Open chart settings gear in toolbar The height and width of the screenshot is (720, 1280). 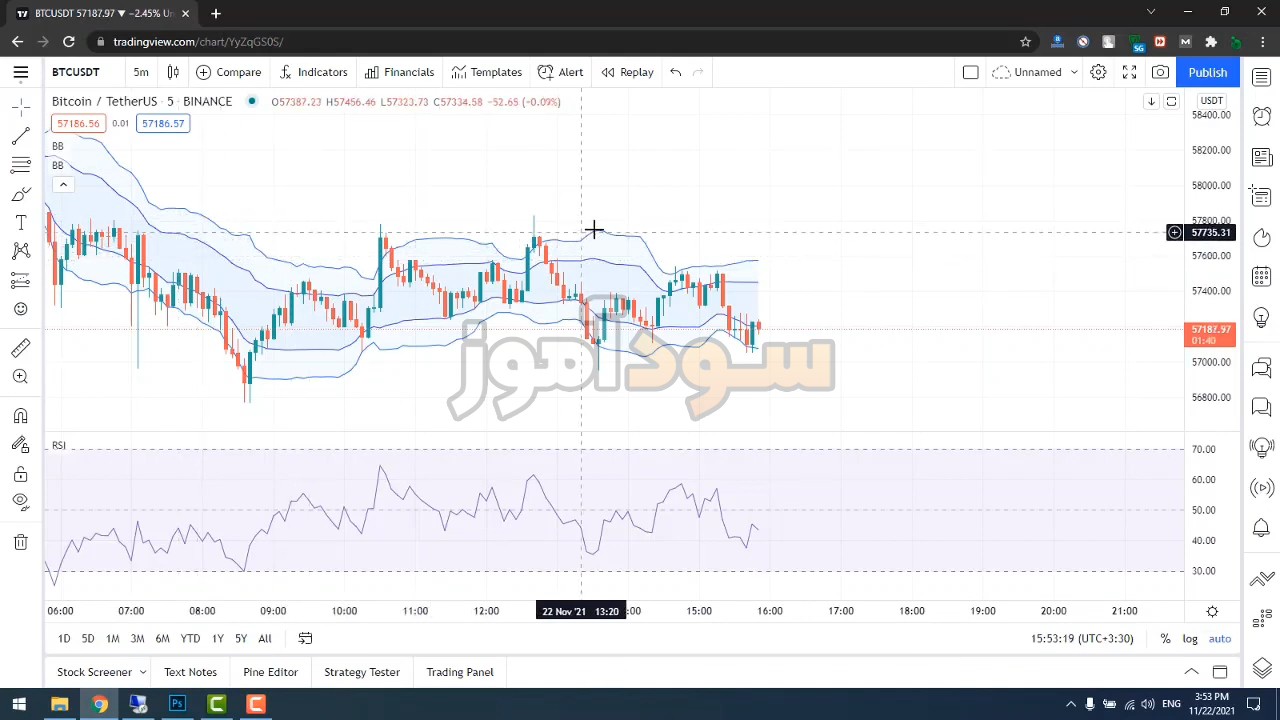click(x=1098, y=72)
